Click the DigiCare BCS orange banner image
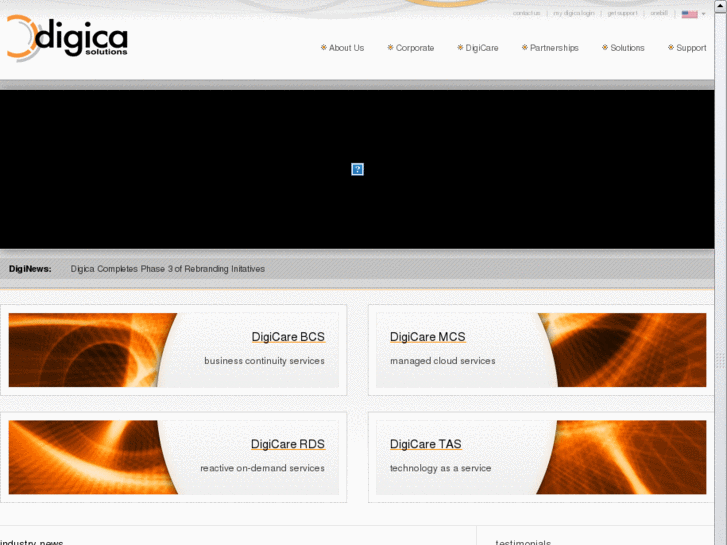The width and height of the screenshot is (727, 545). tap(88, 350)
